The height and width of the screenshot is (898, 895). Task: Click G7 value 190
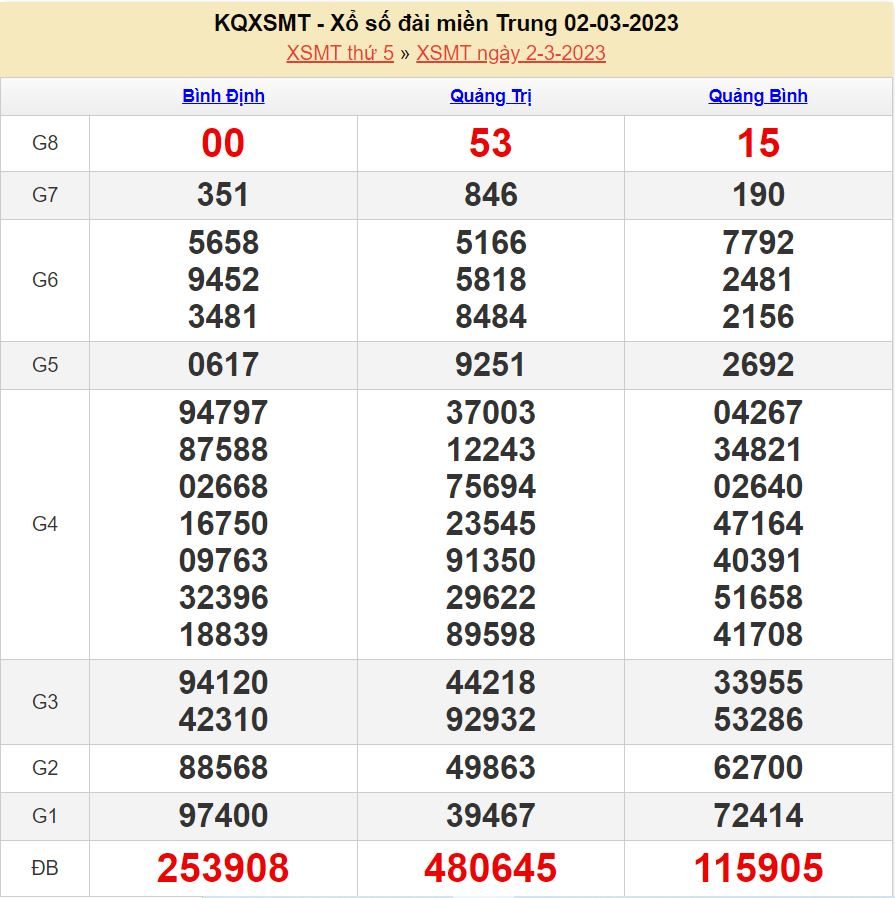click(758, 195)
